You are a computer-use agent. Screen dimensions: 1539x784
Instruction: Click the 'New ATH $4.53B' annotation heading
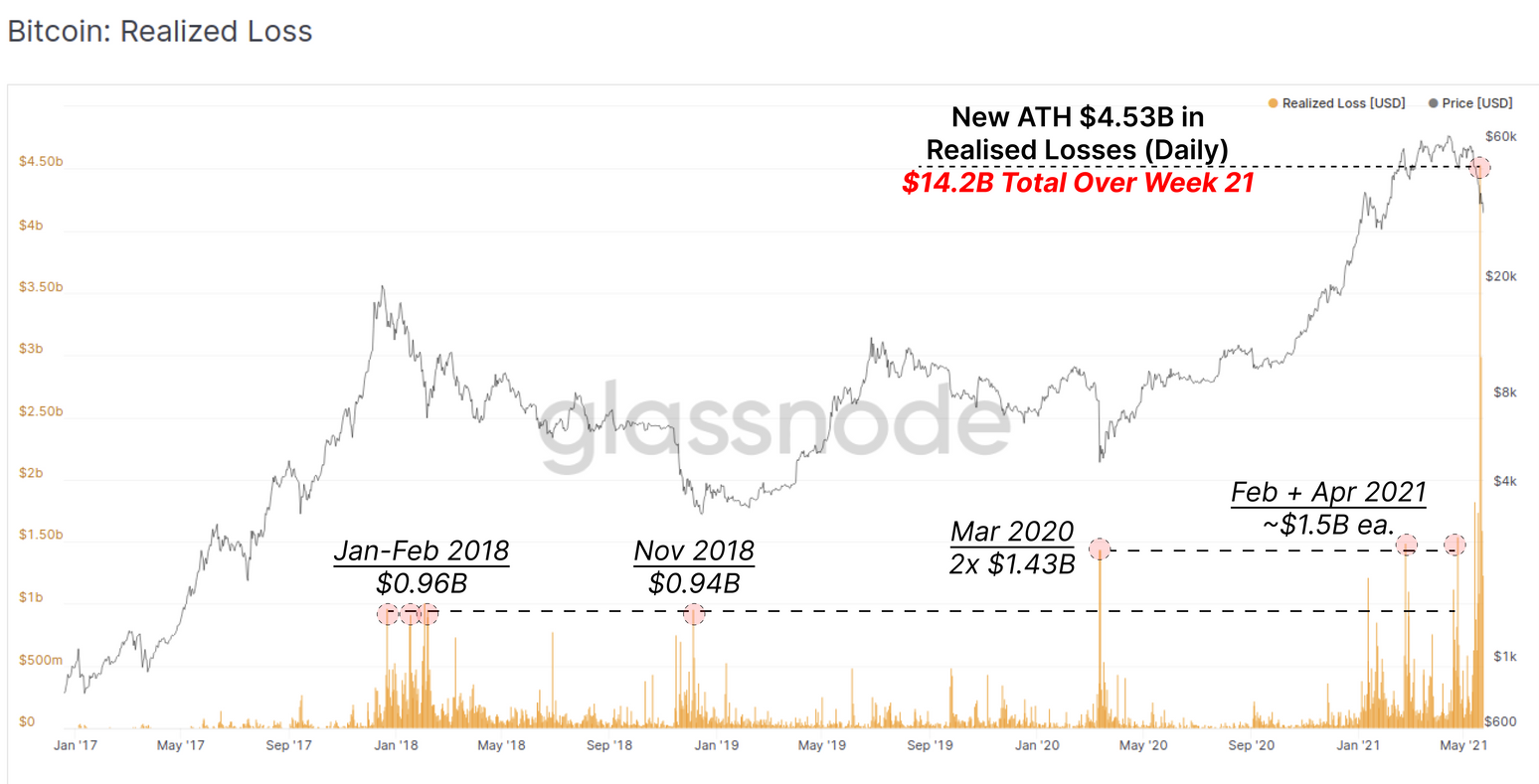click(x=1078, y=117)
